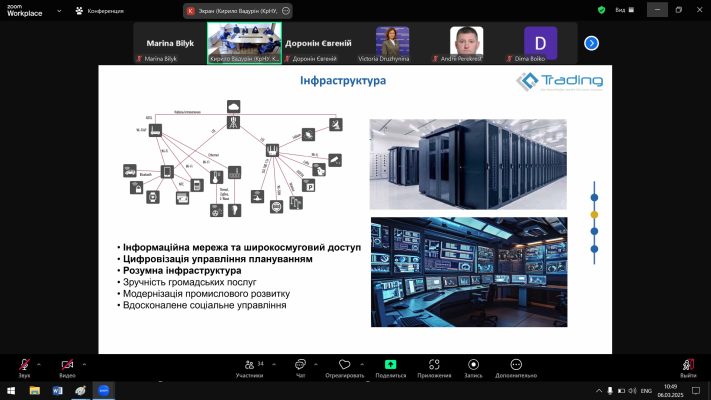
Task: Change layout with Вид view button
Action: pos(625,10)
